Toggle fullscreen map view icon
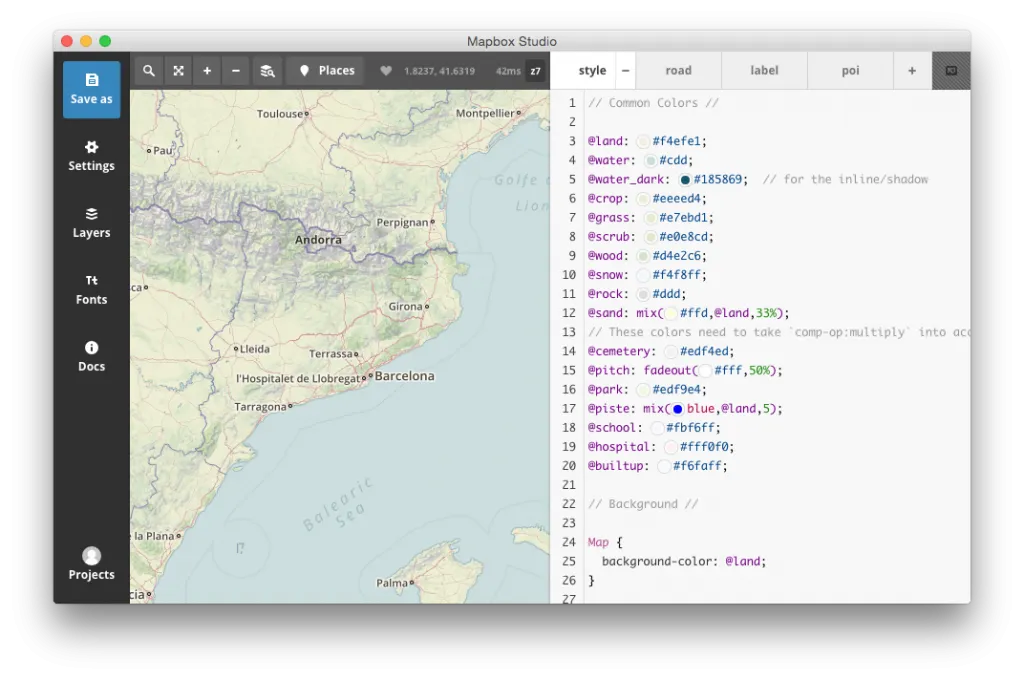 [178, 71]
